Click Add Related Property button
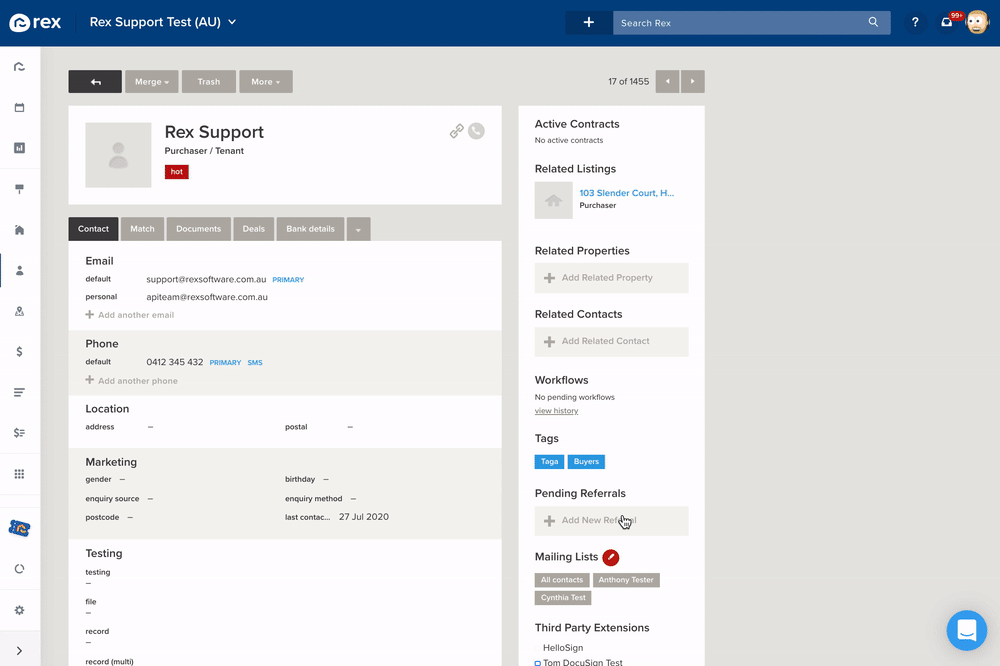This screenshot has width=1000, height=666. (x=612, y=278)
